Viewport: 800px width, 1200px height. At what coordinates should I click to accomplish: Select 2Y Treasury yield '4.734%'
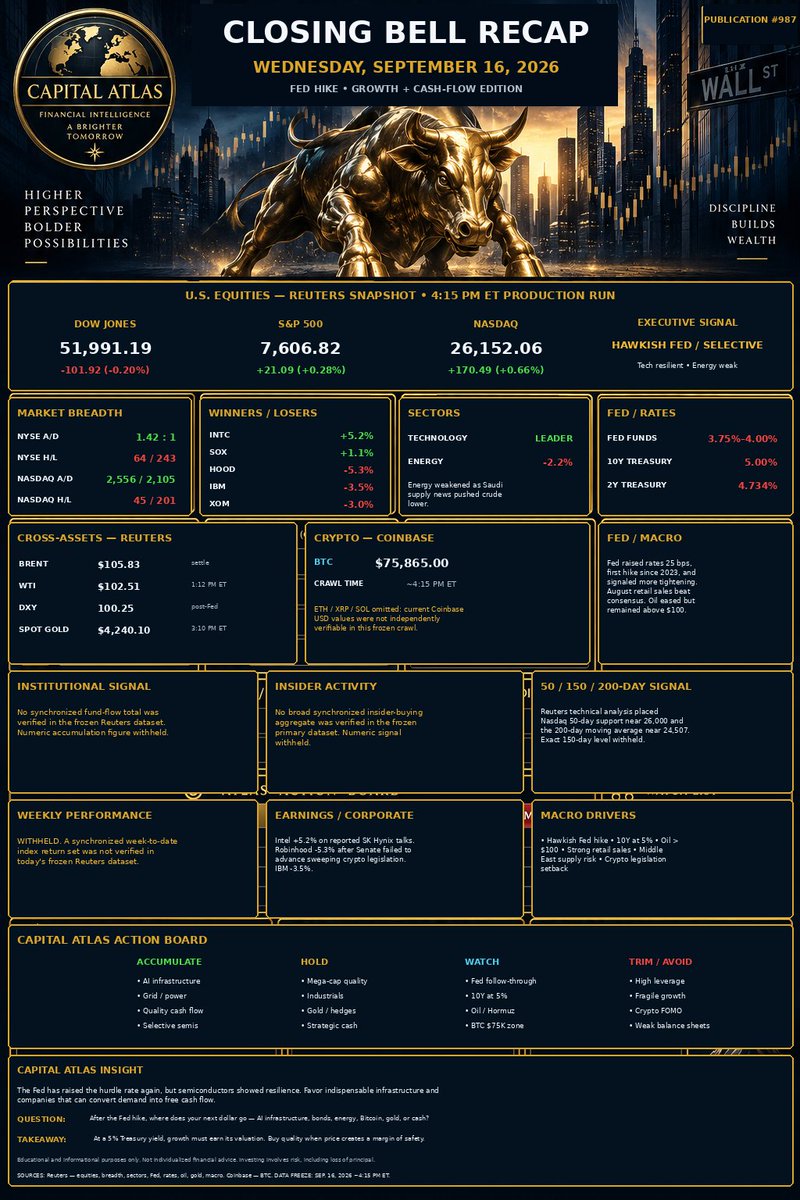[757, 485]
